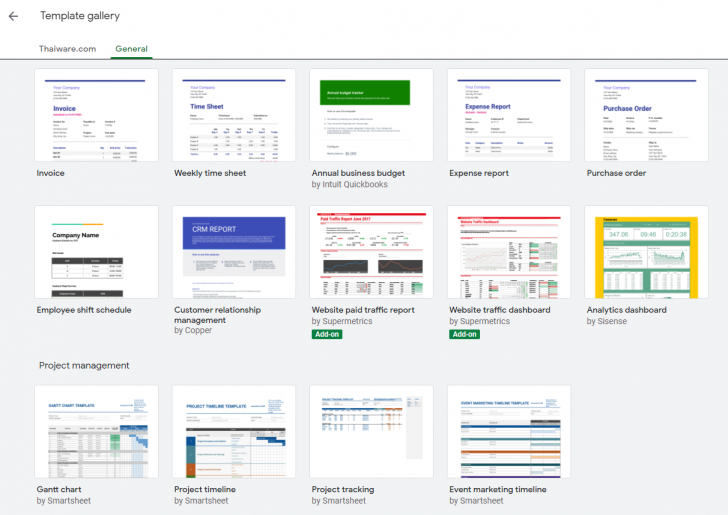Select the General tab

click(131, 49)
